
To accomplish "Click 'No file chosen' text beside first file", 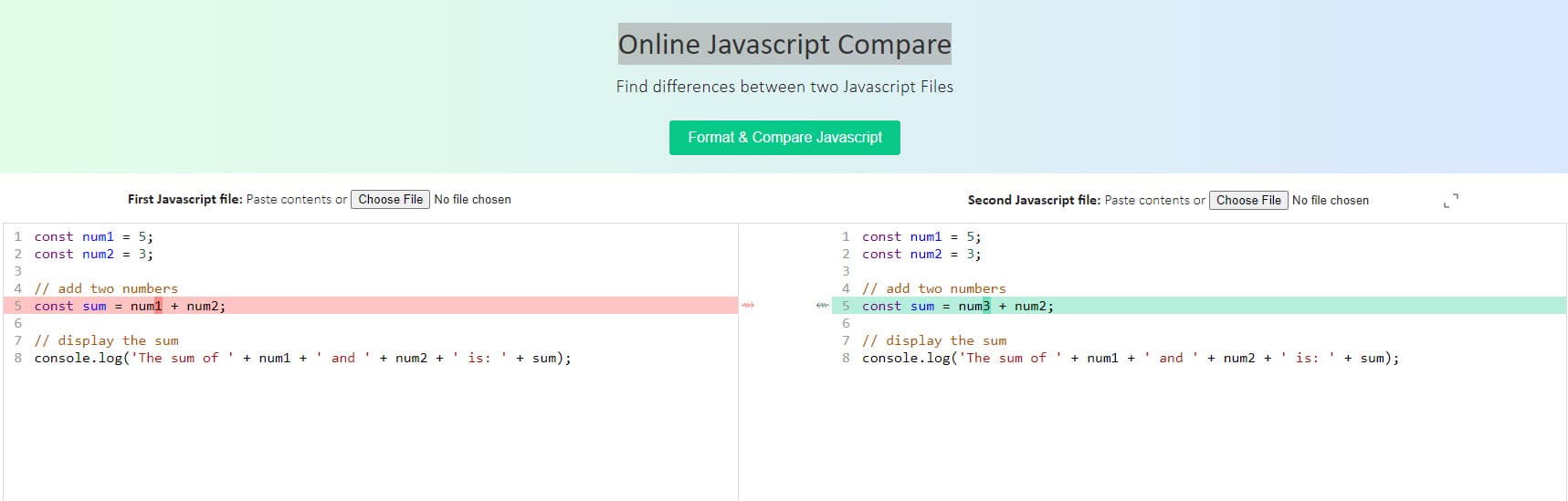I will [472, 199].
